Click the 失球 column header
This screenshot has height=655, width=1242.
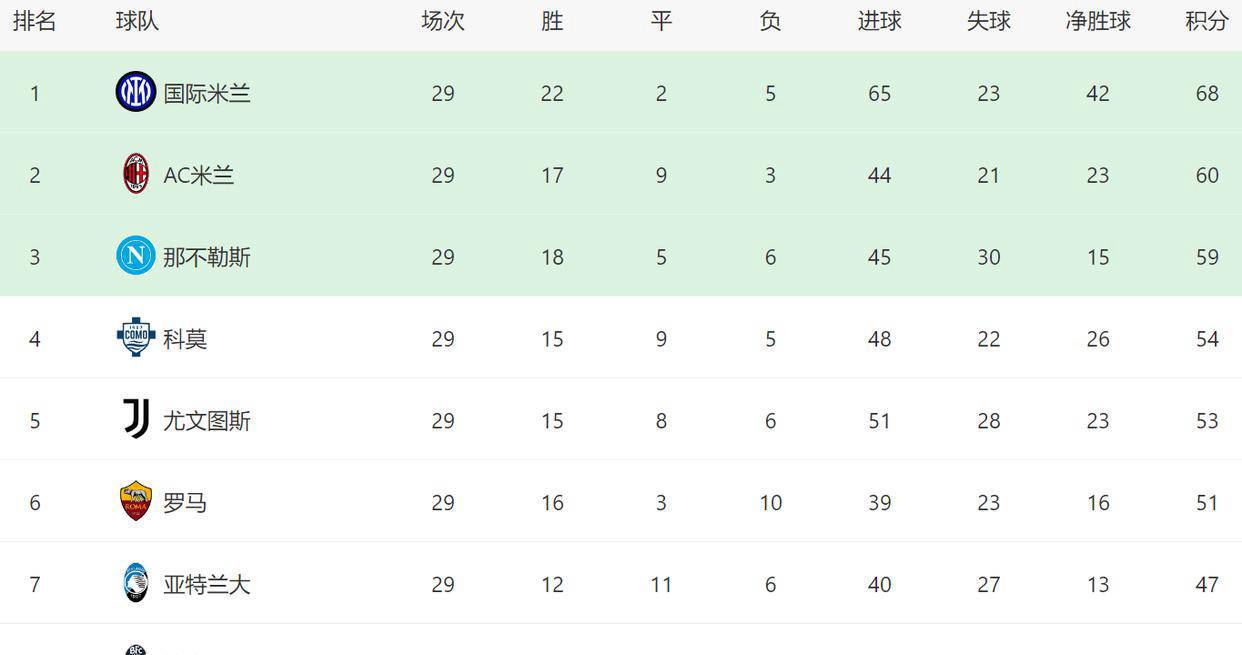click(989, 21)
